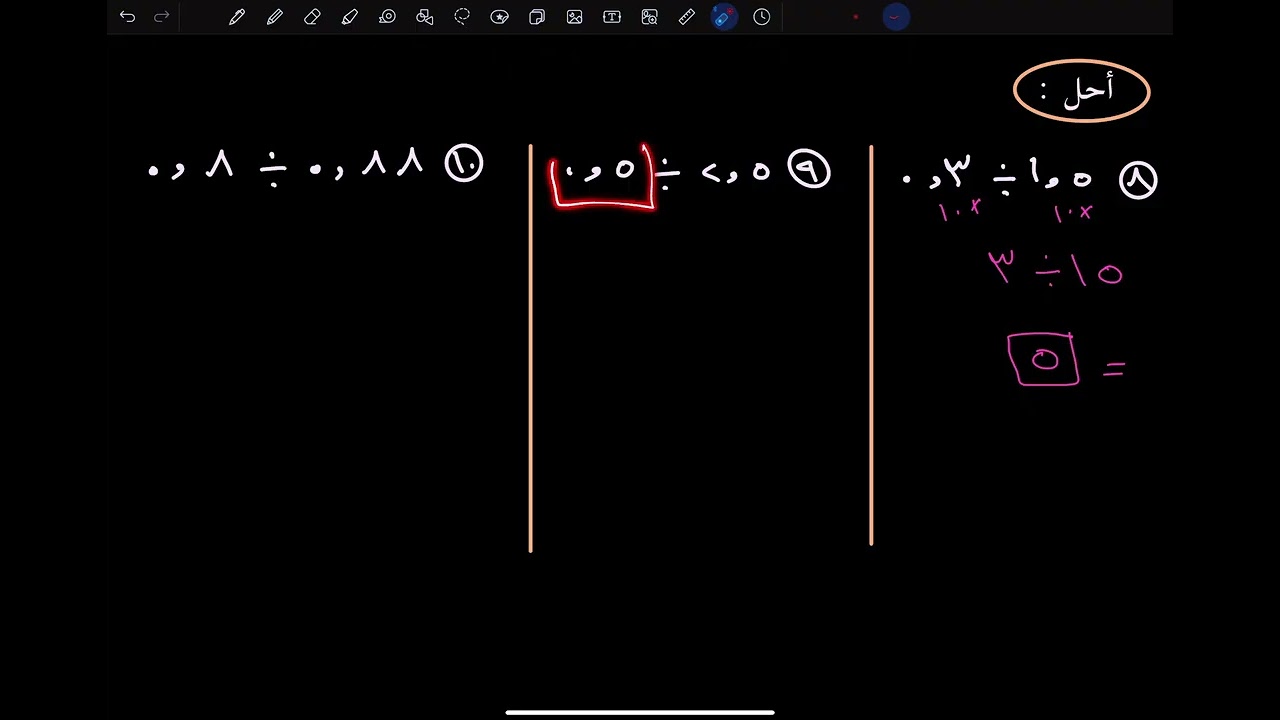Open the Stickers and favorites tool
Screen dimensions: 1280x720
click(500, 17)
